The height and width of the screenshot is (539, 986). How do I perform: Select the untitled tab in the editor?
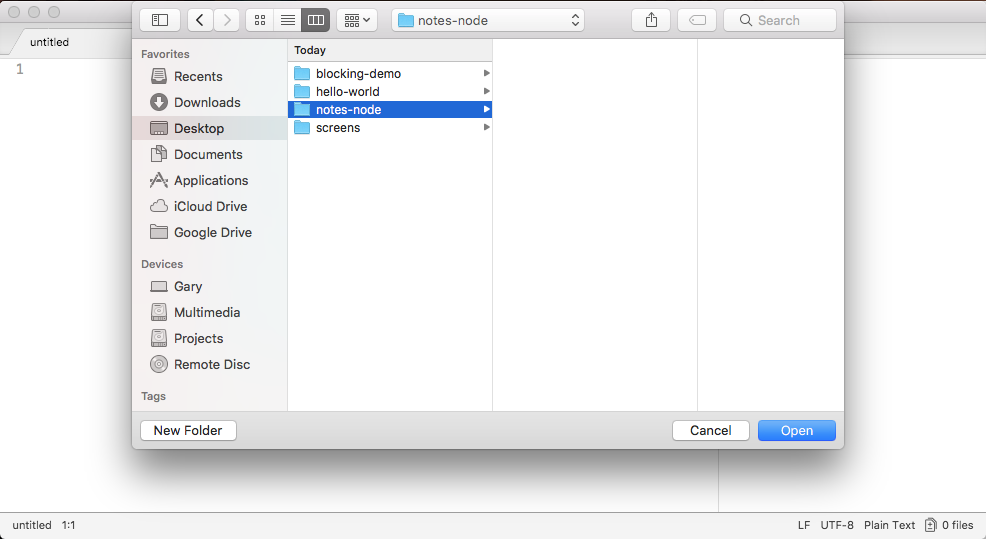tap(50, 42)
